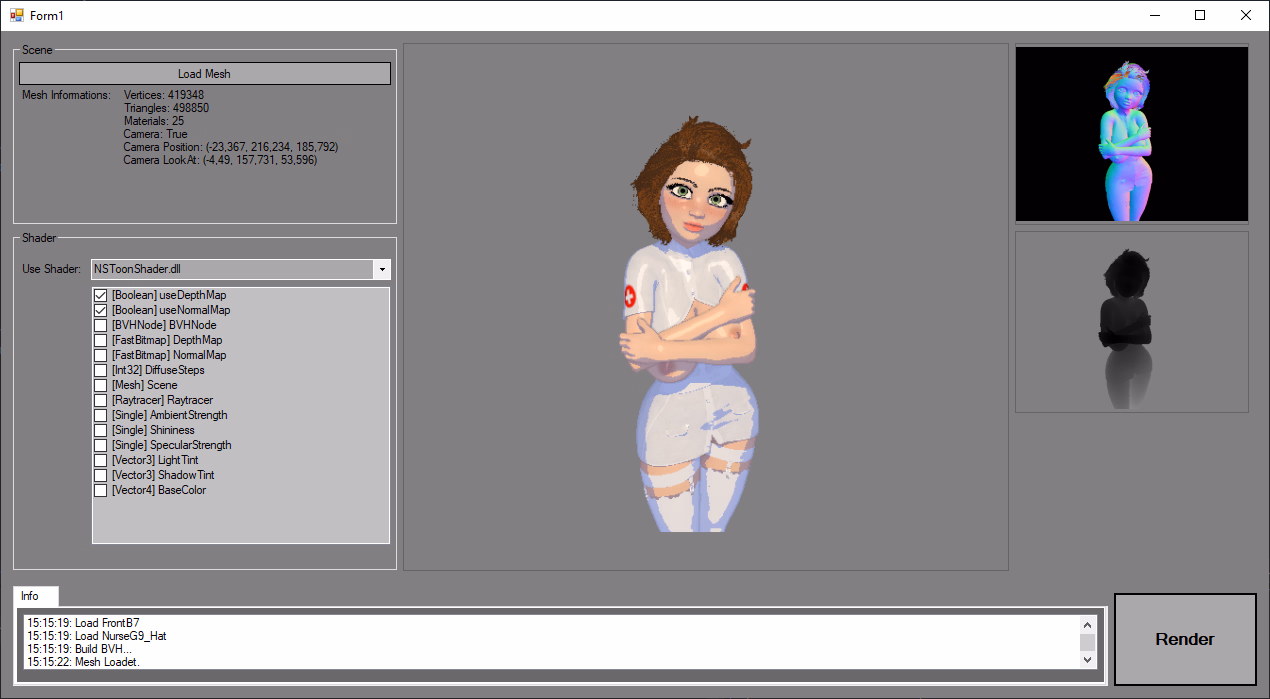
Task: Check the AmbientStrength option
Action: tap(101, 416)
